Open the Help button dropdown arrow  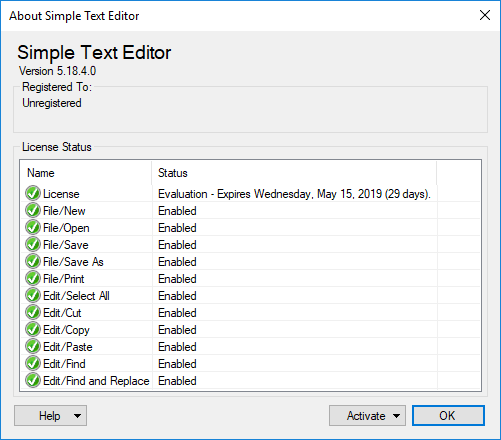coord(77,416)
